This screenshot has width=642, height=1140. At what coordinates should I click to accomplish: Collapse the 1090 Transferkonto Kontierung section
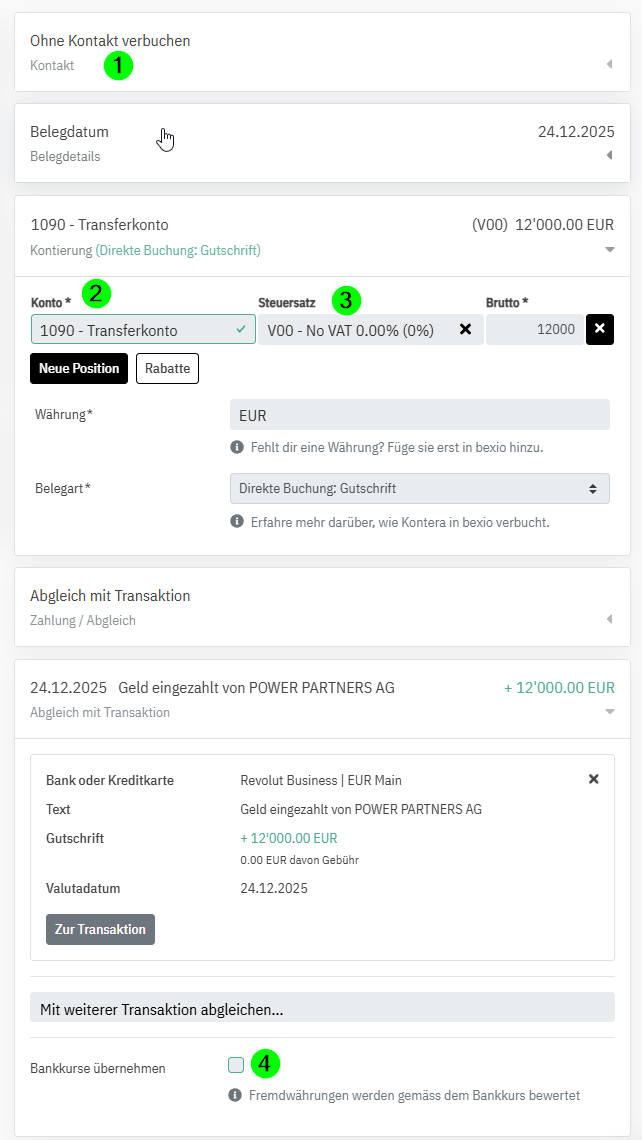tap(609, 250)
